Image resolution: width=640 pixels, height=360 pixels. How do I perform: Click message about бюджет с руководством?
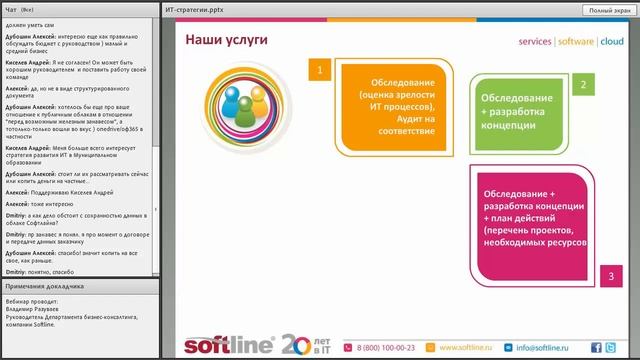pos(73,44)
